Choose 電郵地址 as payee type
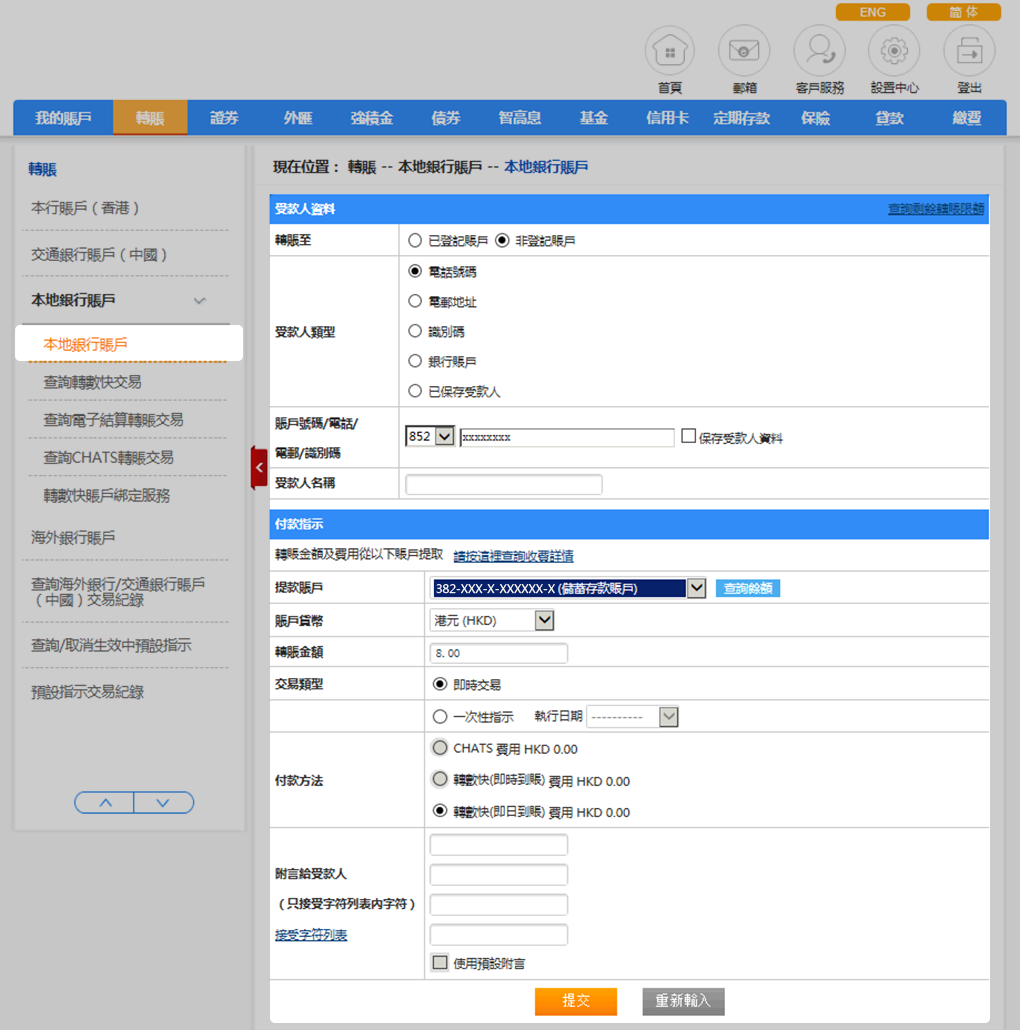1020x1030 pixels. (415, 301)
